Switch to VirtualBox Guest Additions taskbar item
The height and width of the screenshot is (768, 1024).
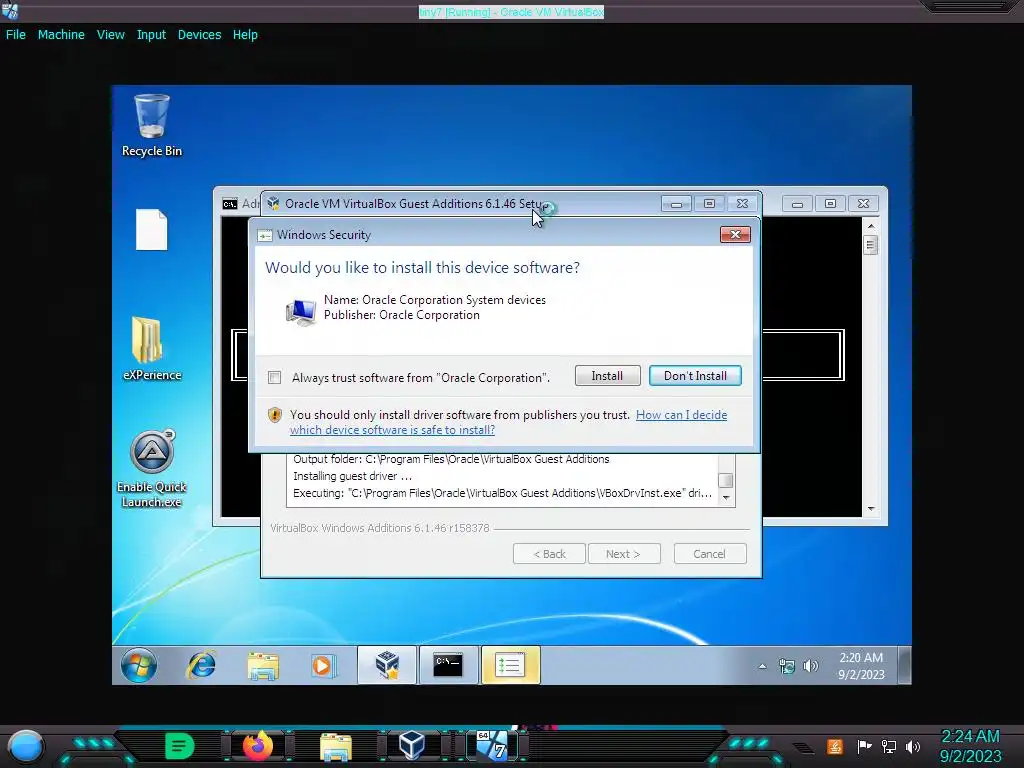coord(387,665)
